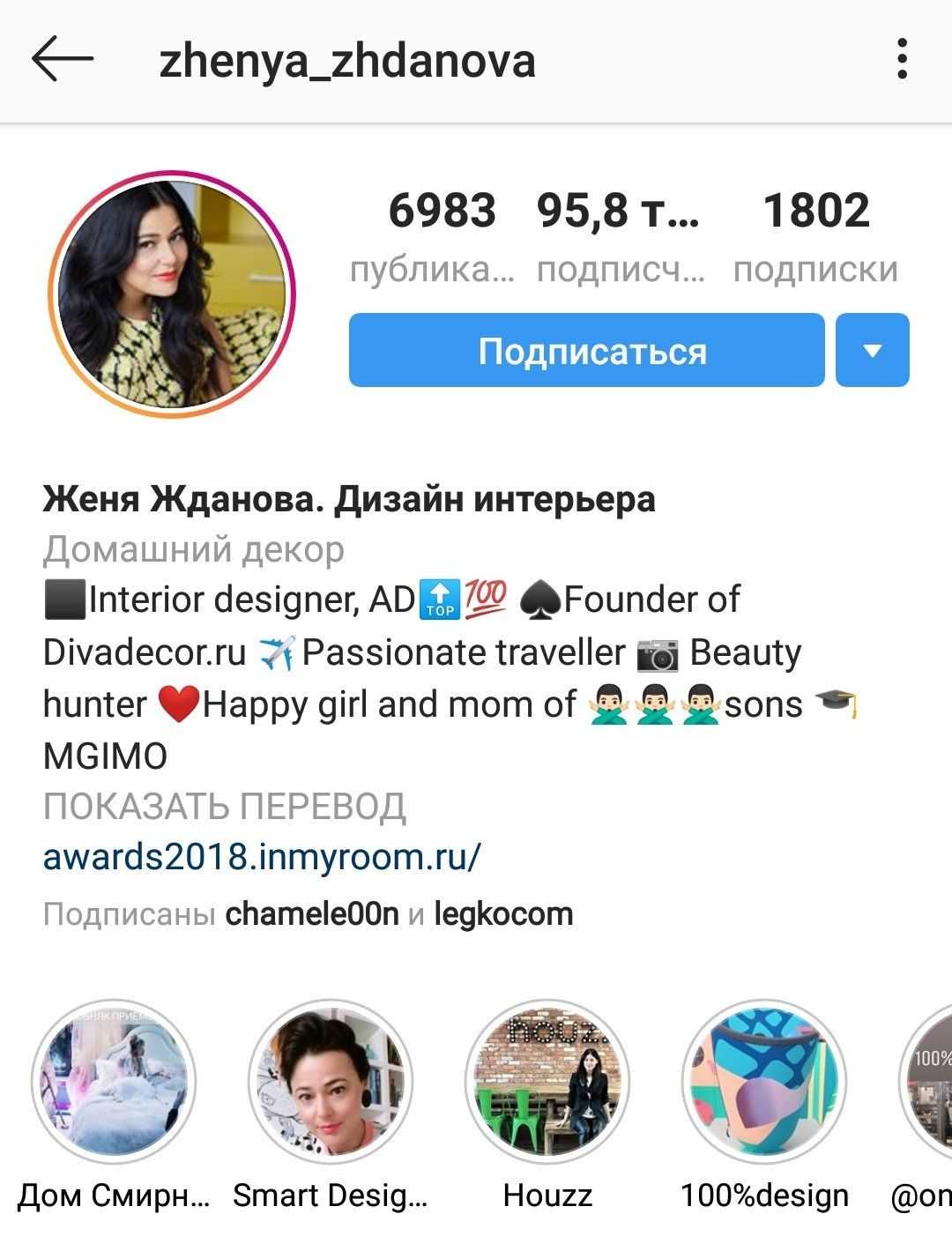Tap ПОКАЗАТЬ ПЕРЕВОД to translate bio

[x=225, y=806]
